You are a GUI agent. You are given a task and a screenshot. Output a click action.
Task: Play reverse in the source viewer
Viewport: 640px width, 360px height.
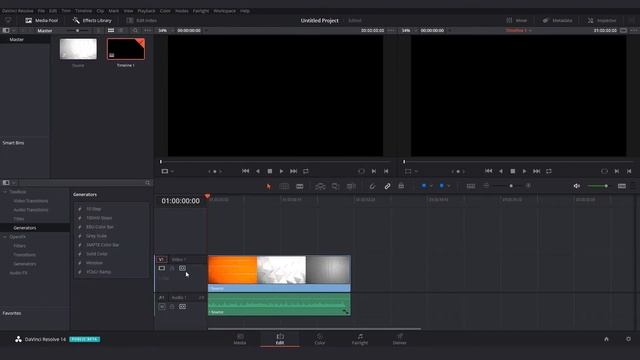click(x=258, y=171)
